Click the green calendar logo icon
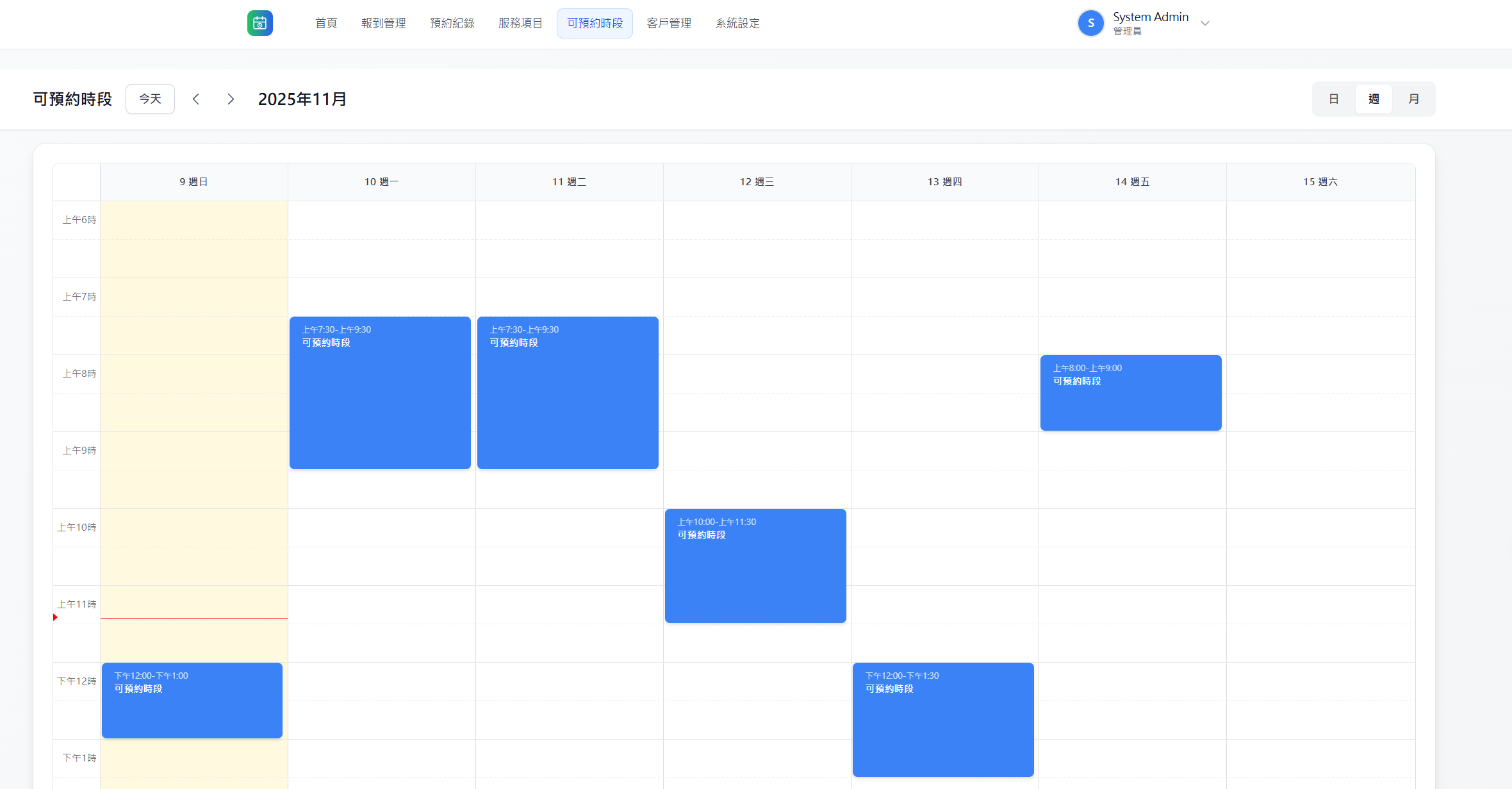 click(259, 23)
